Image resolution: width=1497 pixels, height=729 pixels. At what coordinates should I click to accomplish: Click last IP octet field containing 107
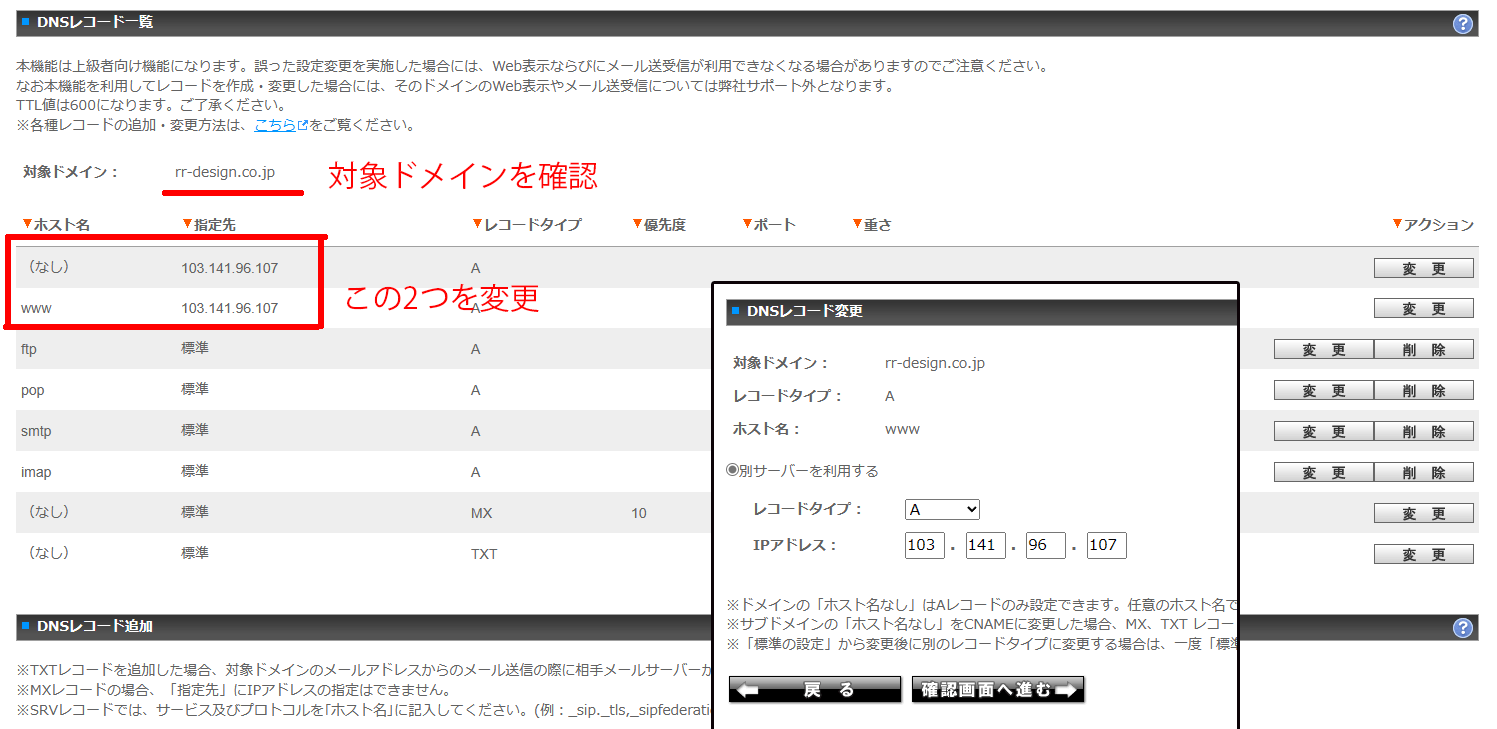click(x=1106, y=545)
